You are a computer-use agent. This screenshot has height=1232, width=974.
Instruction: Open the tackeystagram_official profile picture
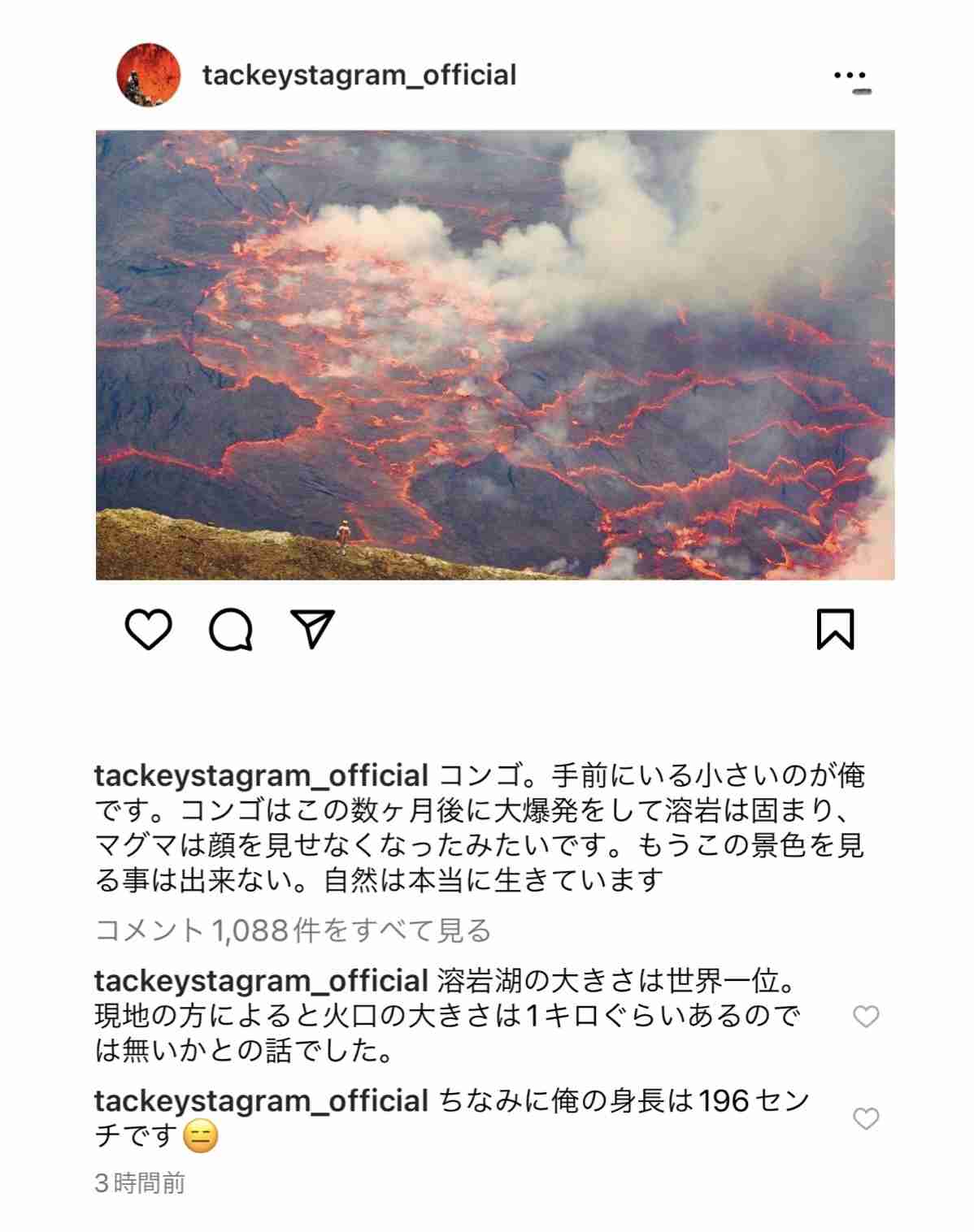coord(148,75)
